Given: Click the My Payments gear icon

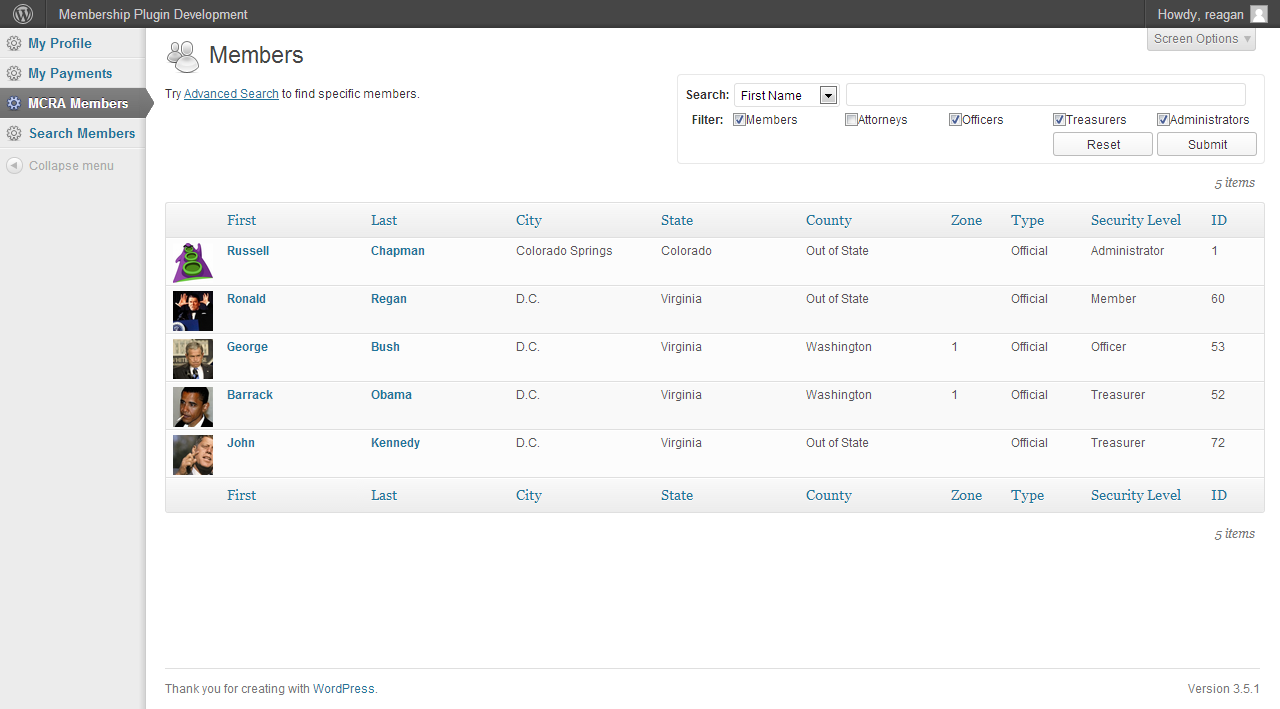Looking at the screenshot, I should click(14, 74).
